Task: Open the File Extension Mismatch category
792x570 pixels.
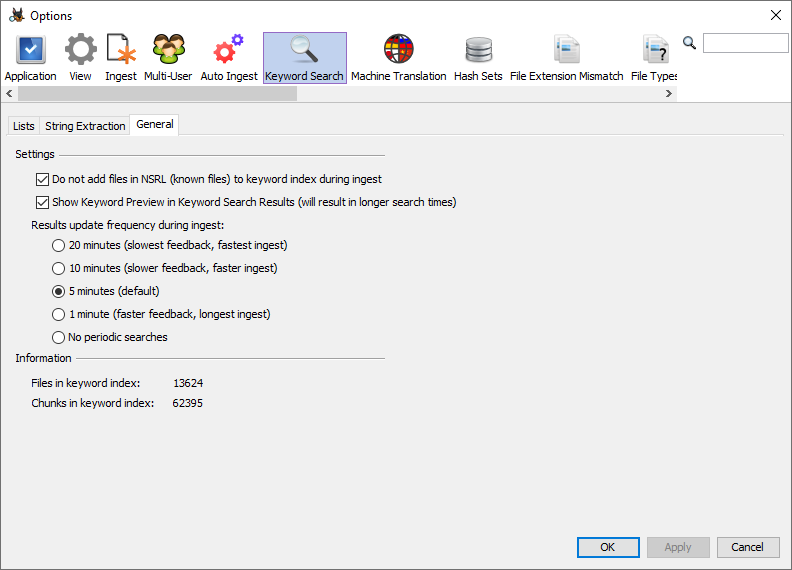Action: 567,58
